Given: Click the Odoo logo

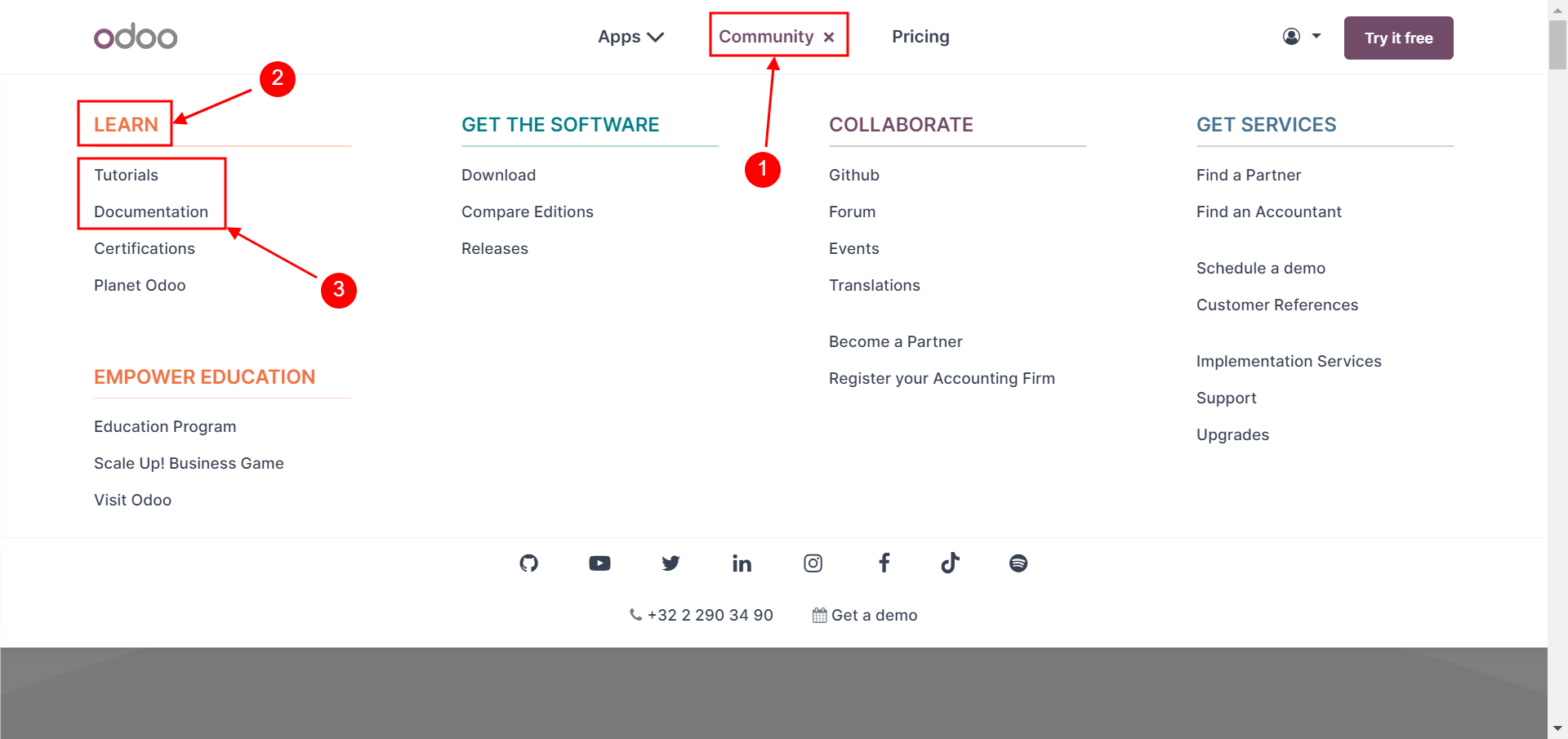Looking at the screenshot, I should [136, 37].
